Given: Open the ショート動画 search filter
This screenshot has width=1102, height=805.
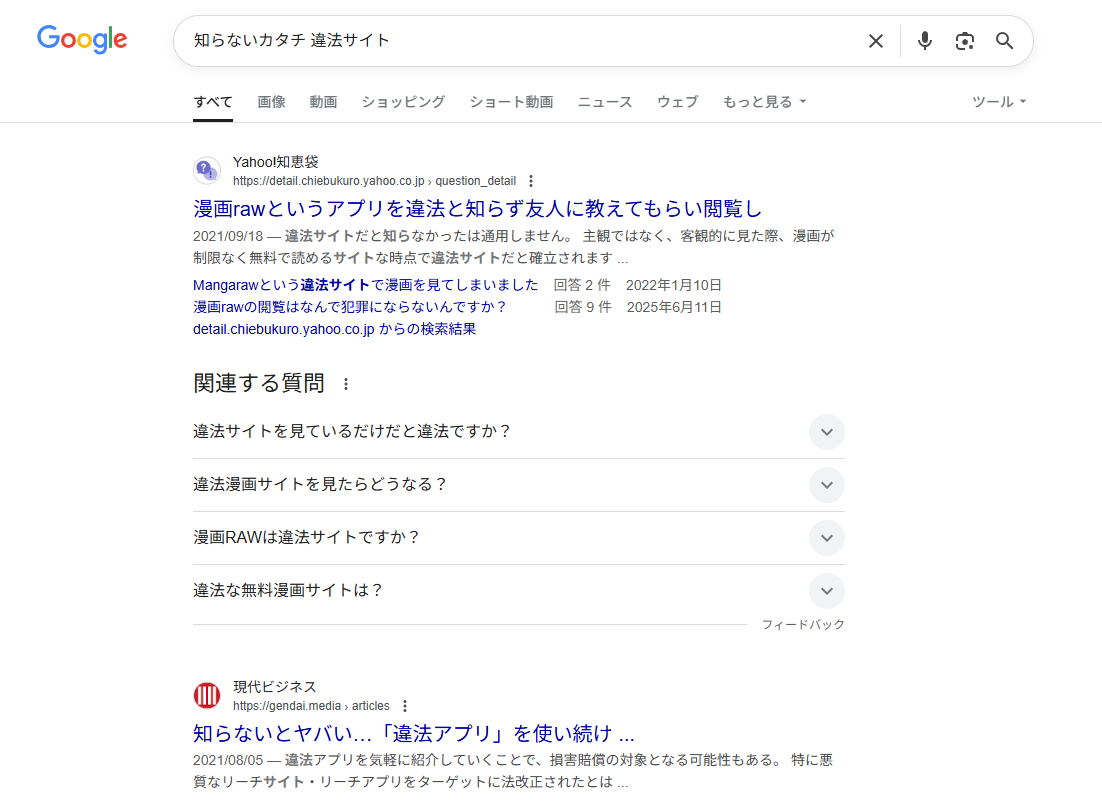Looking at the screenshot, I should [x=510, y=101].
